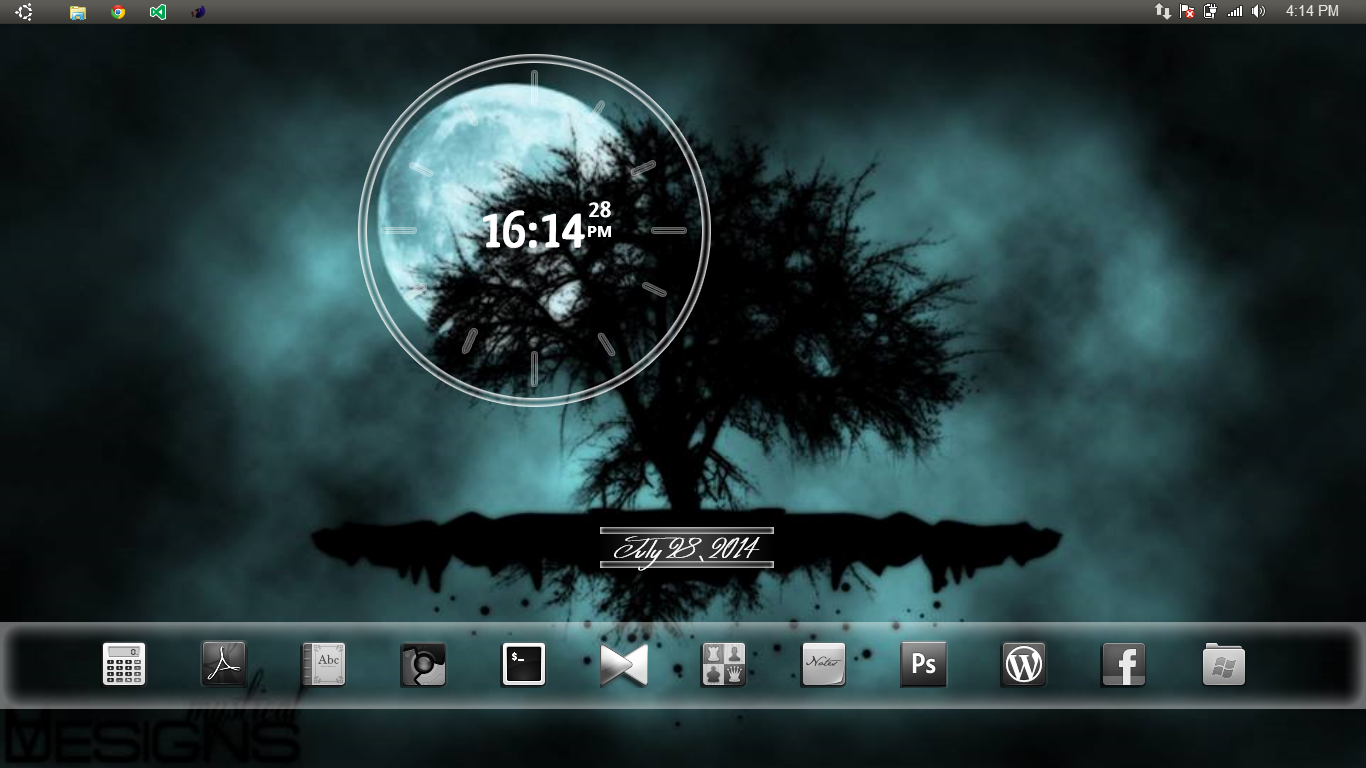Open WordPress from the dock
Viewport: 1366px width, 768px height.
(1022, 664)
